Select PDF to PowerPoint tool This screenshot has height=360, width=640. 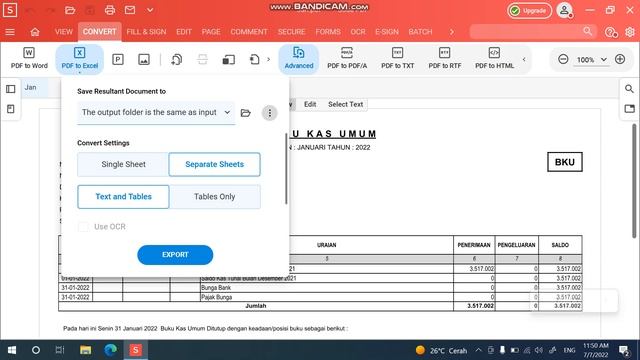118,60
